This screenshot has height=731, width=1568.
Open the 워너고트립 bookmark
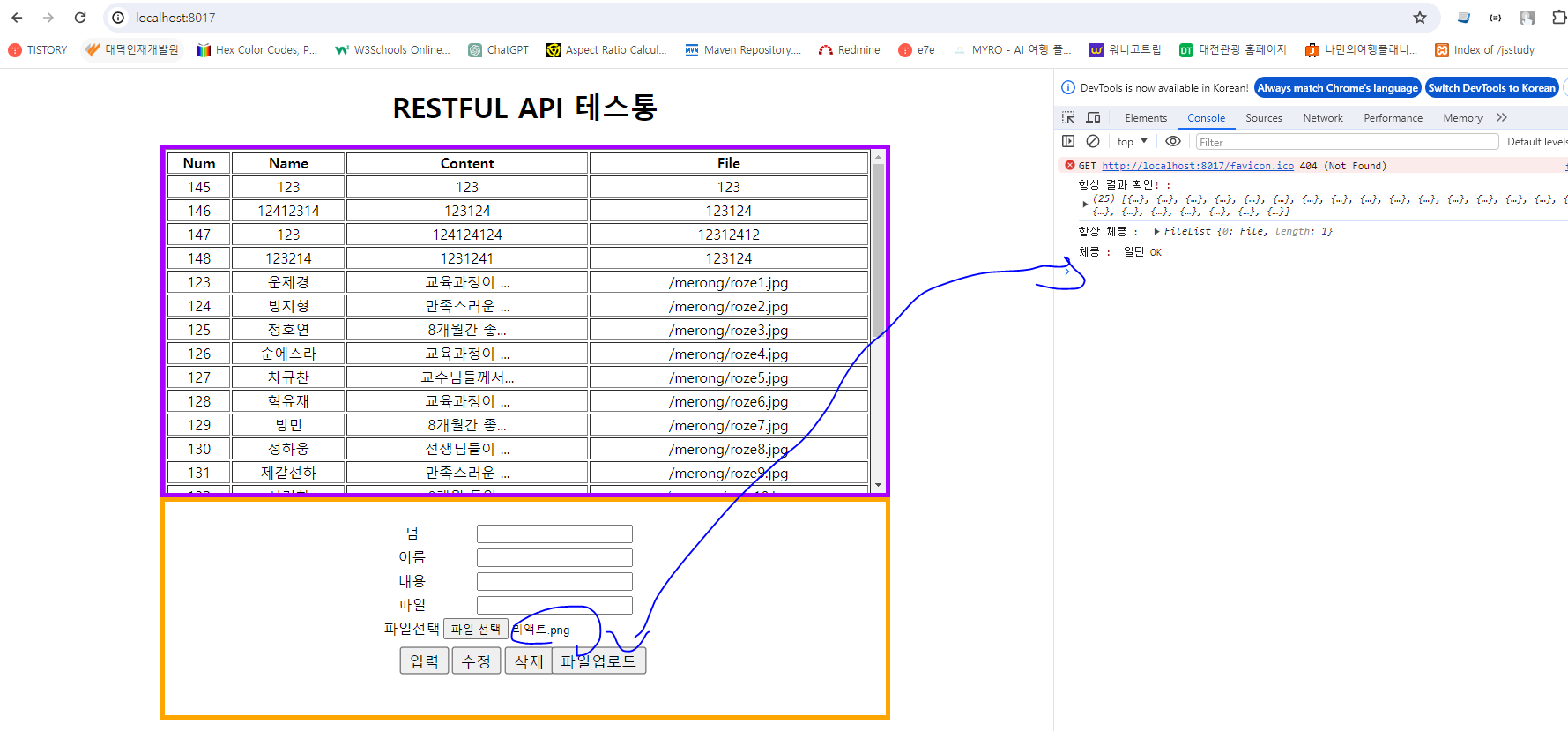pos(1126,50)
